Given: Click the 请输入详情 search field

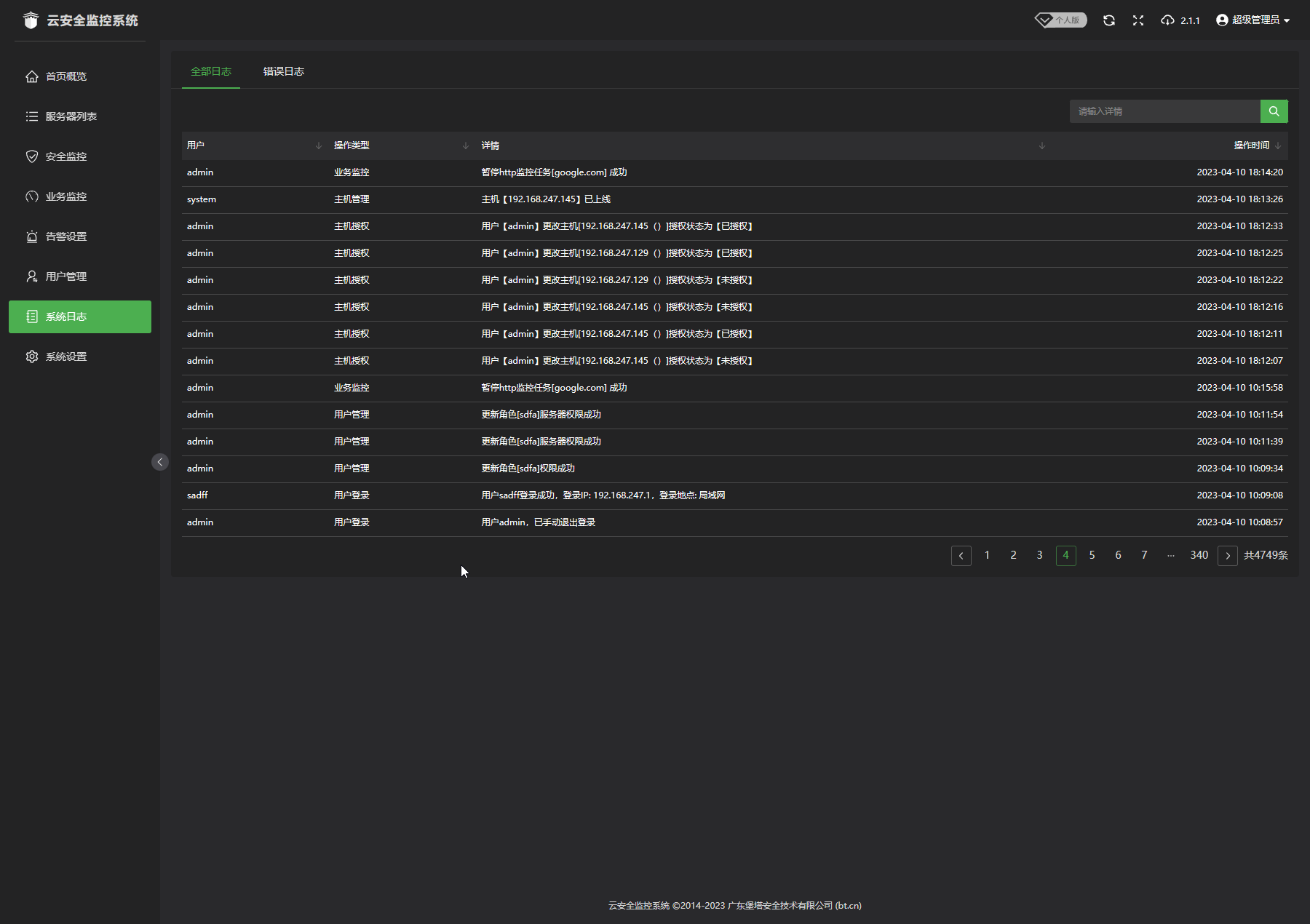Looking at the screenshot, I should pos(1164,111).
